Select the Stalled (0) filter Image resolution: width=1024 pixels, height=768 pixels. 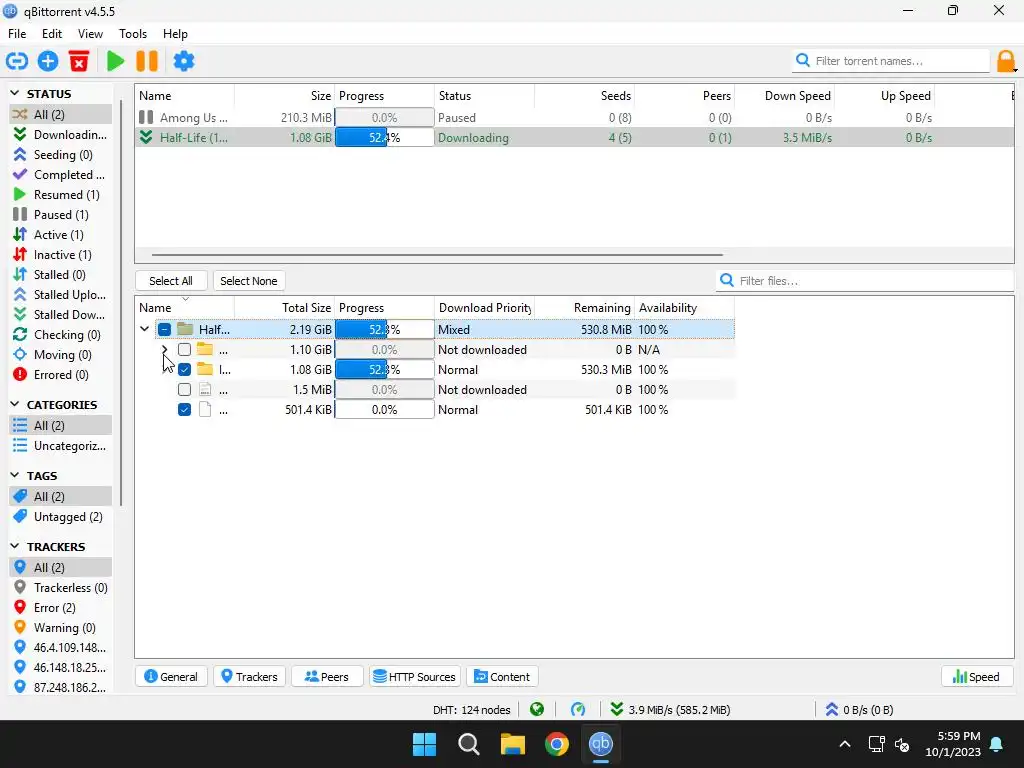click(61, 275)
